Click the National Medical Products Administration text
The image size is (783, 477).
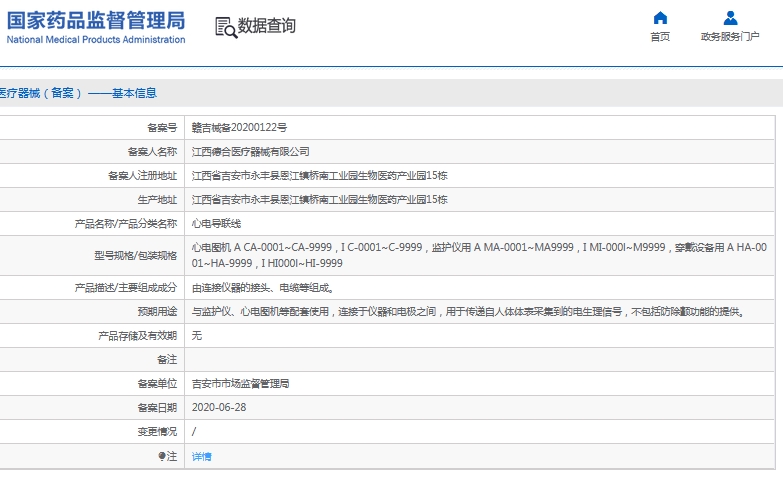click(x=96, y=39)
